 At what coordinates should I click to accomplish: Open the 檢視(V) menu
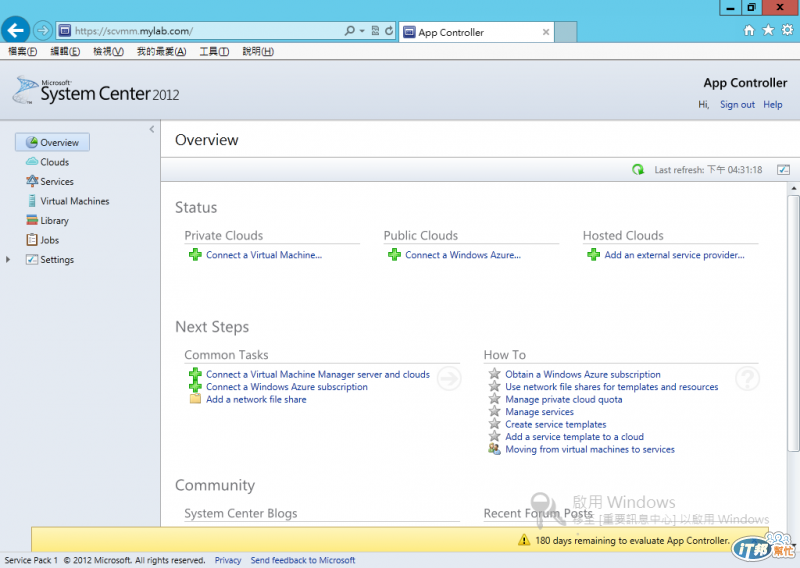coord(108,51)
